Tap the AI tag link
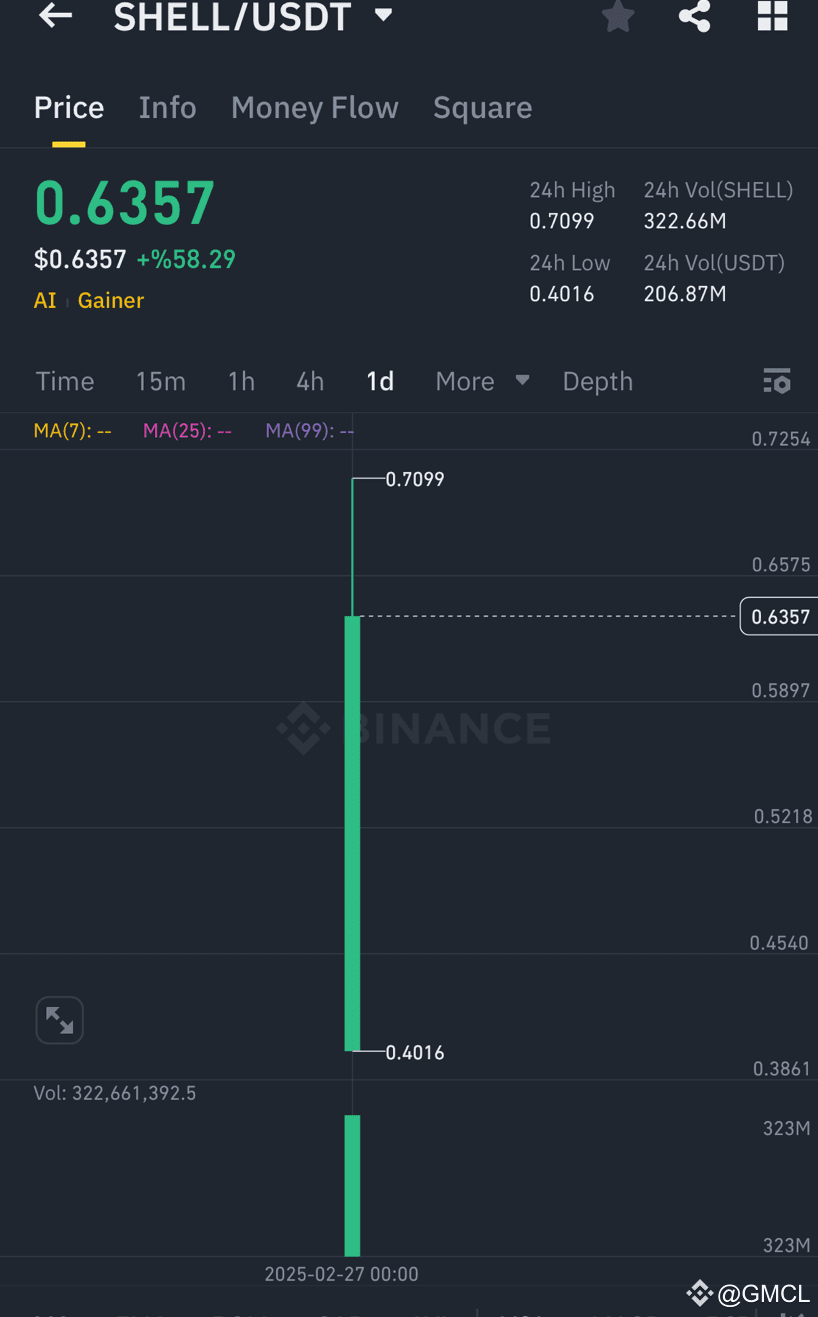The image size is (818, 1317). [x=45, y=300]
